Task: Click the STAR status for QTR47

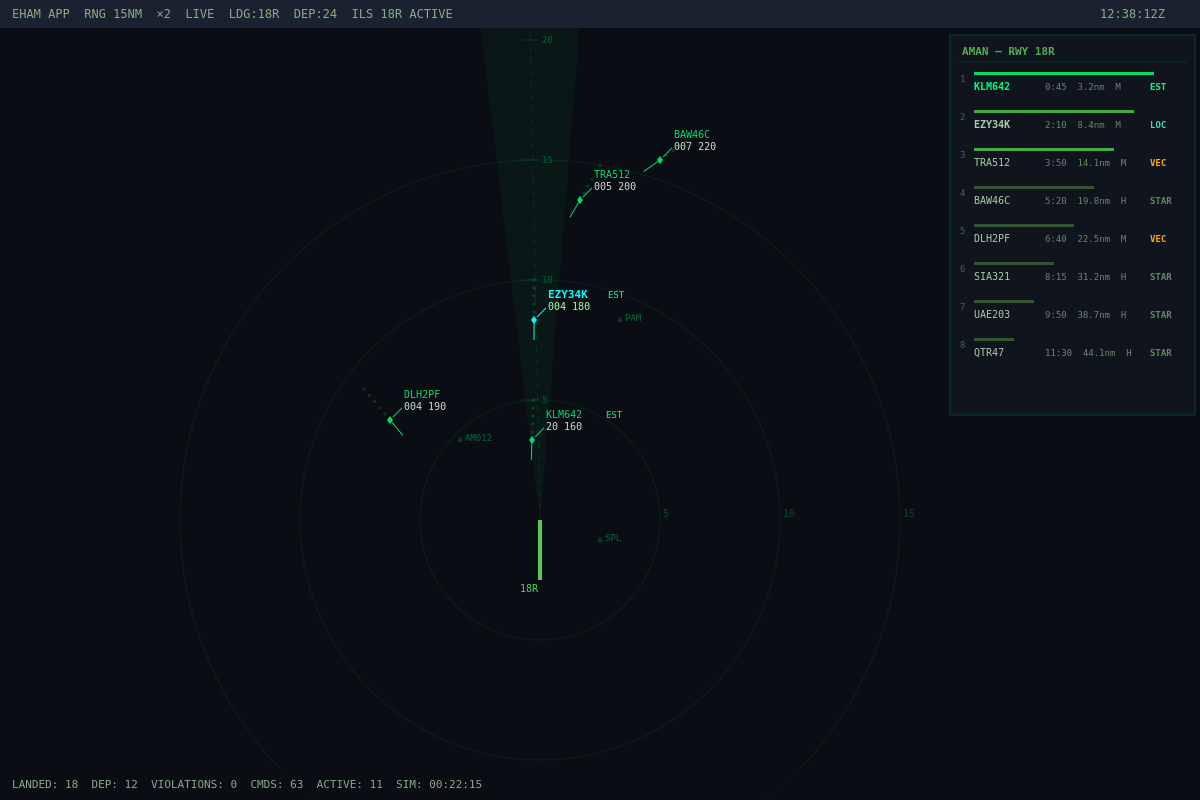Action: point(1161,353)
